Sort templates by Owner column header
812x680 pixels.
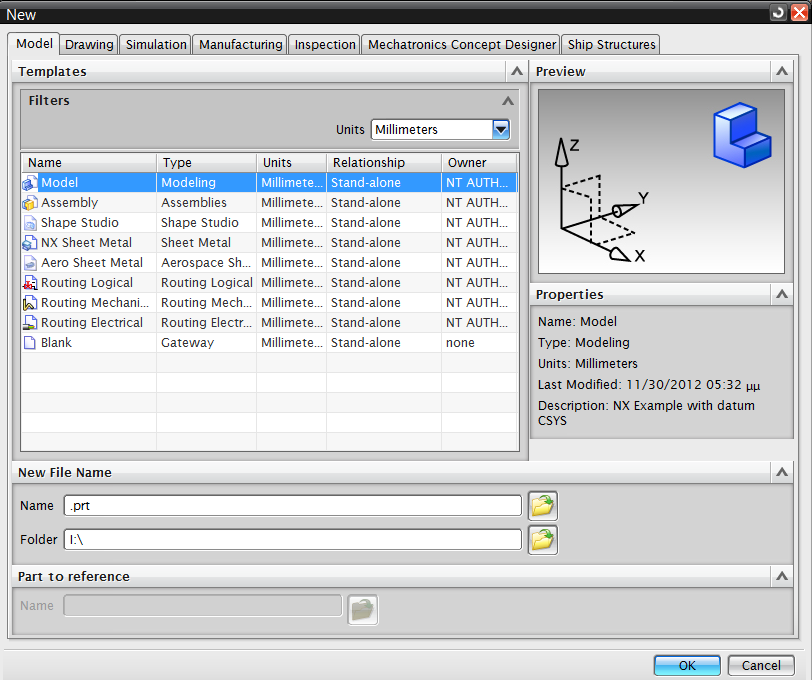click(480, 163)
